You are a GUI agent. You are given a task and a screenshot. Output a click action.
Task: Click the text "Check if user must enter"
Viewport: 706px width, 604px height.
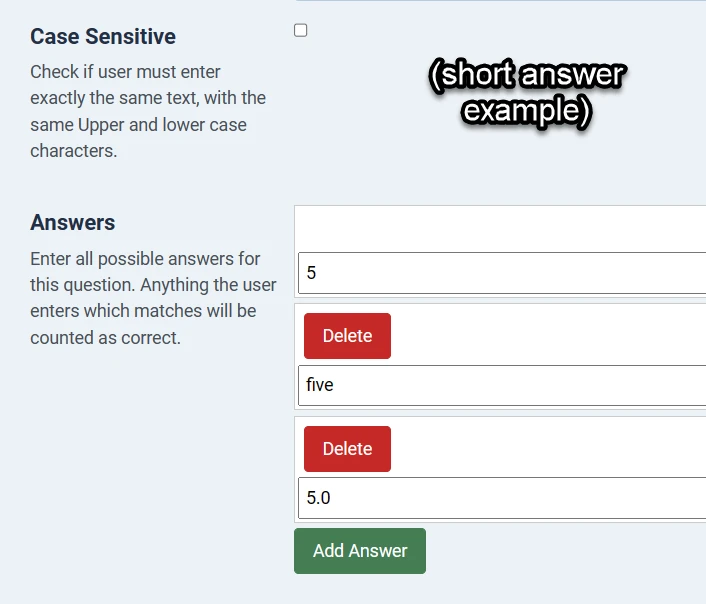(126, 72)
